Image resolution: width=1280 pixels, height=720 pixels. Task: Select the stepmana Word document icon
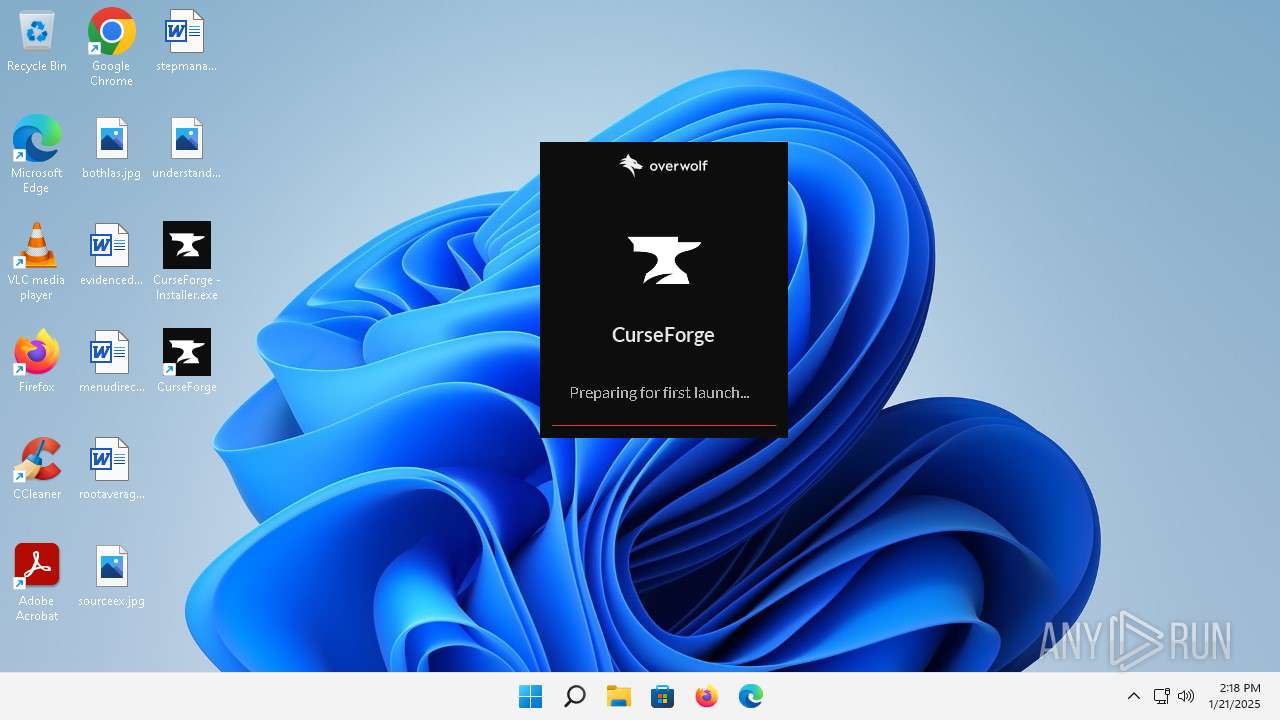(x=186, y=41)
